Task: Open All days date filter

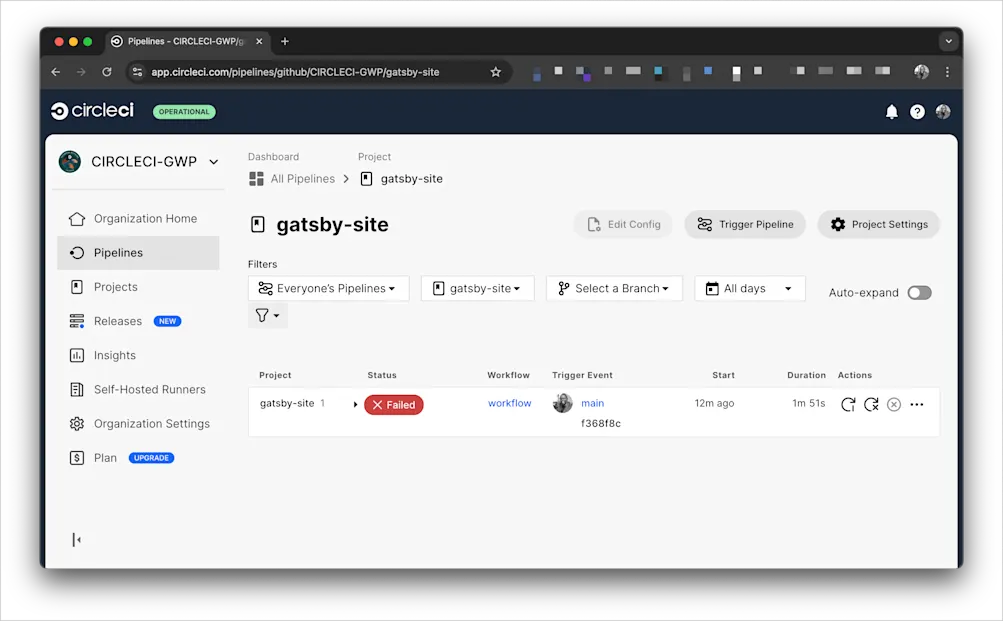Action: (x=750, y=288)
